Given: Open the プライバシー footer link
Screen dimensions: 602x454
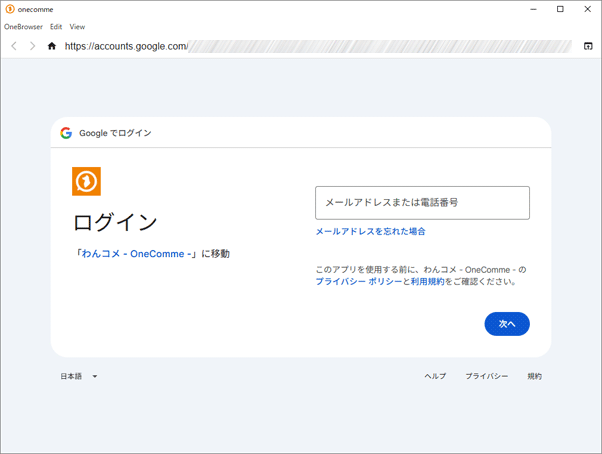Looking at the screenshot, I should pos(486,376).
